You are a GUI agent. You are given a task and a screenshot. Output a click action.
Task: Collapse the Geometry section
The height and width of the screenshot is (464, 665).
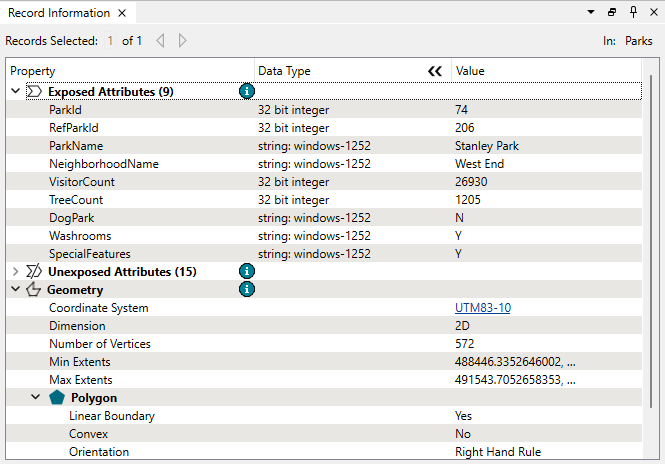pos(15,289)
